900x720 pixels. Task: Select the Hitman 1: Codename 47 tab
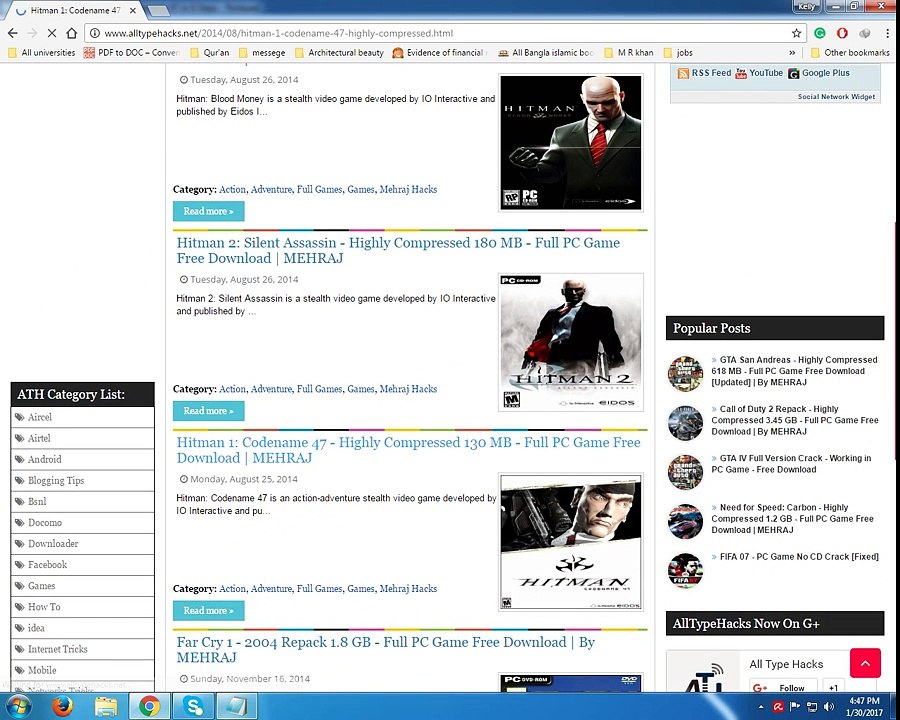coord(75,10)
